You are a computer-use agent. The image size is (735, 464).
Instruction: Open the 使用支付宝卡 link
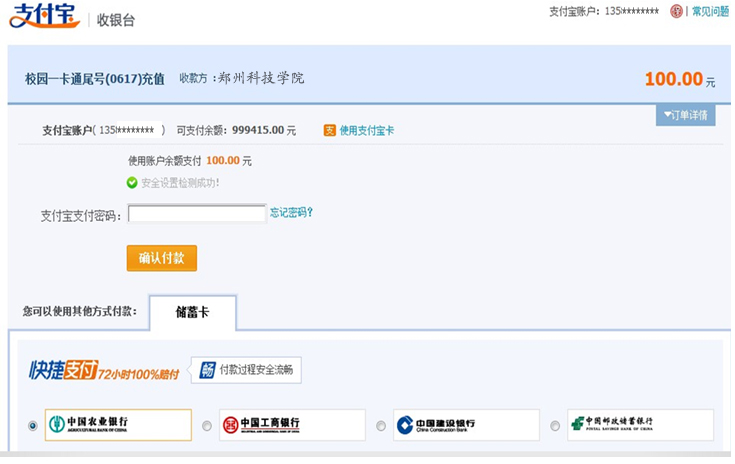pos(367,130)
